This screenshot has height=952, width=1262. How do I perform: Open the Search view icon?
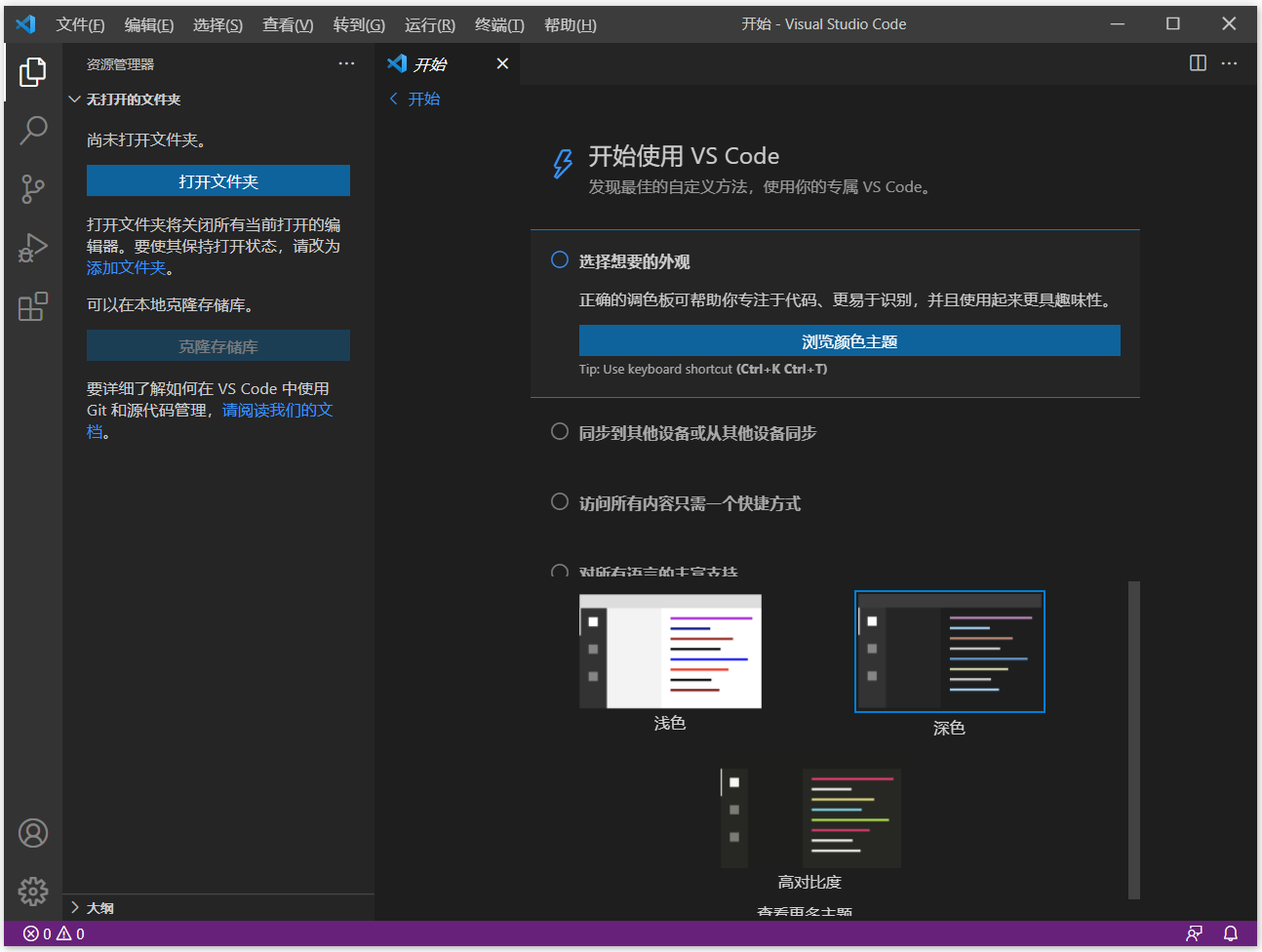(33, 130)
